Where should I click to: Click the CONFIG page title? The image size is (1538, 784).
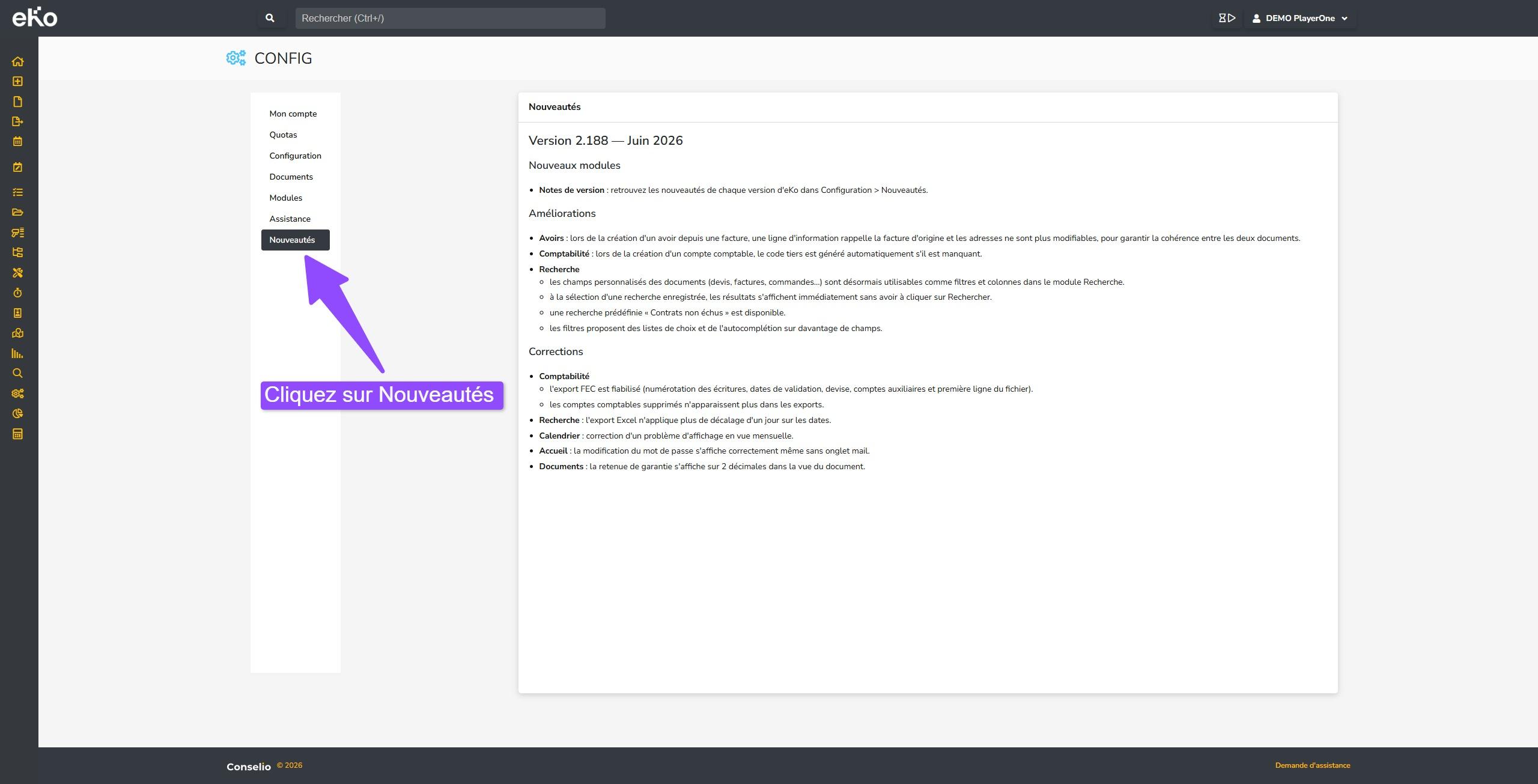(x=283, y=58)
